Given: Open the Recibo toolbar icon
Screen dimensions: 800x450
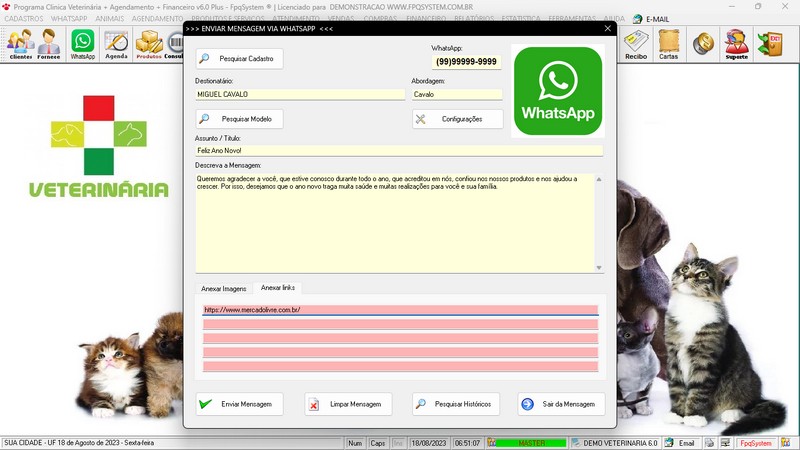Looking at the screenshot, I should click(x=635, y=43).
